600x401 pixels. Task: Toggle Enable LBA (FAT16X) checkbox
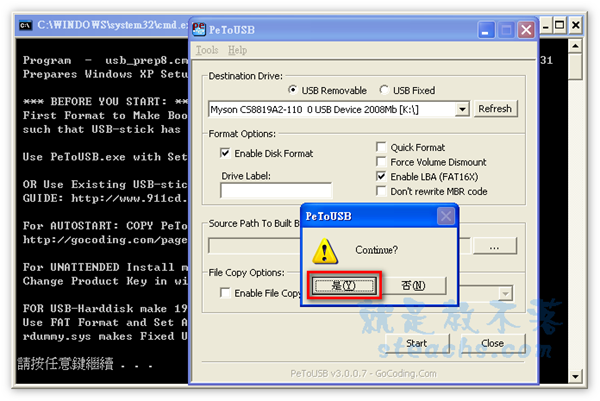click(381, 176)
